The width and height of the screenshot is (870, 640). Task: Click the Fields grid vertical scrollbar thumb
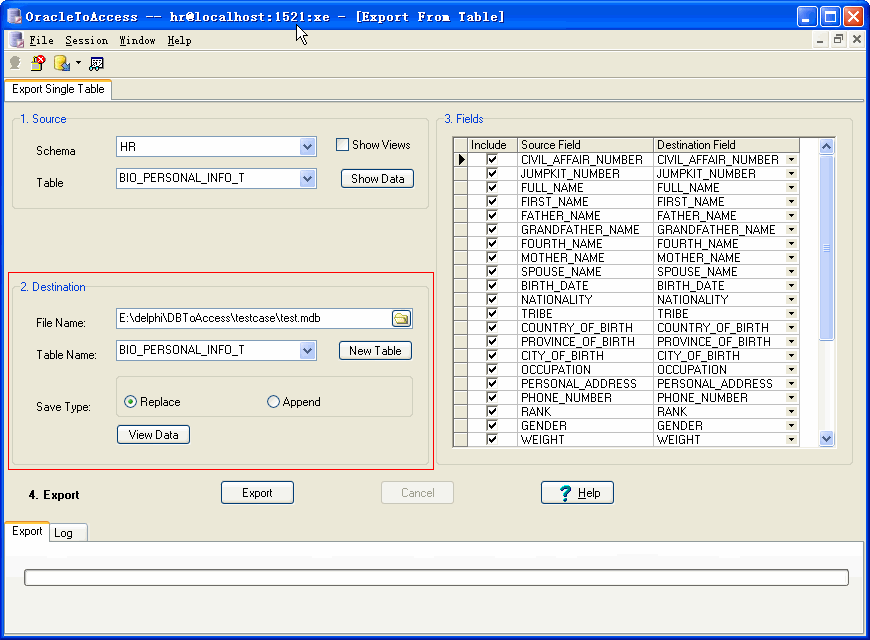826,248
